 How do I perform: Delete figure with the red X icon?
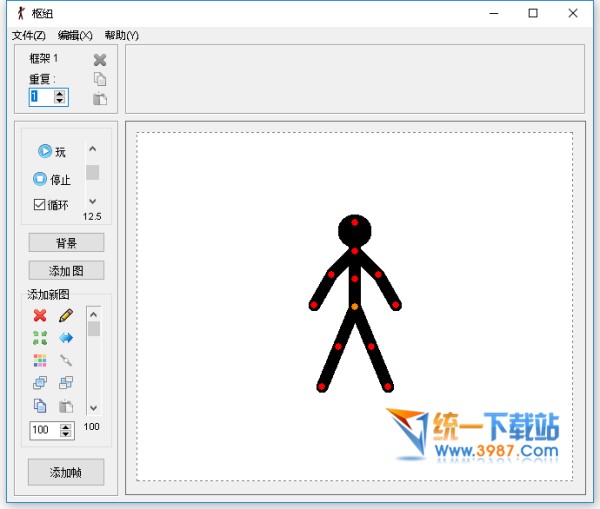(40, 315)
